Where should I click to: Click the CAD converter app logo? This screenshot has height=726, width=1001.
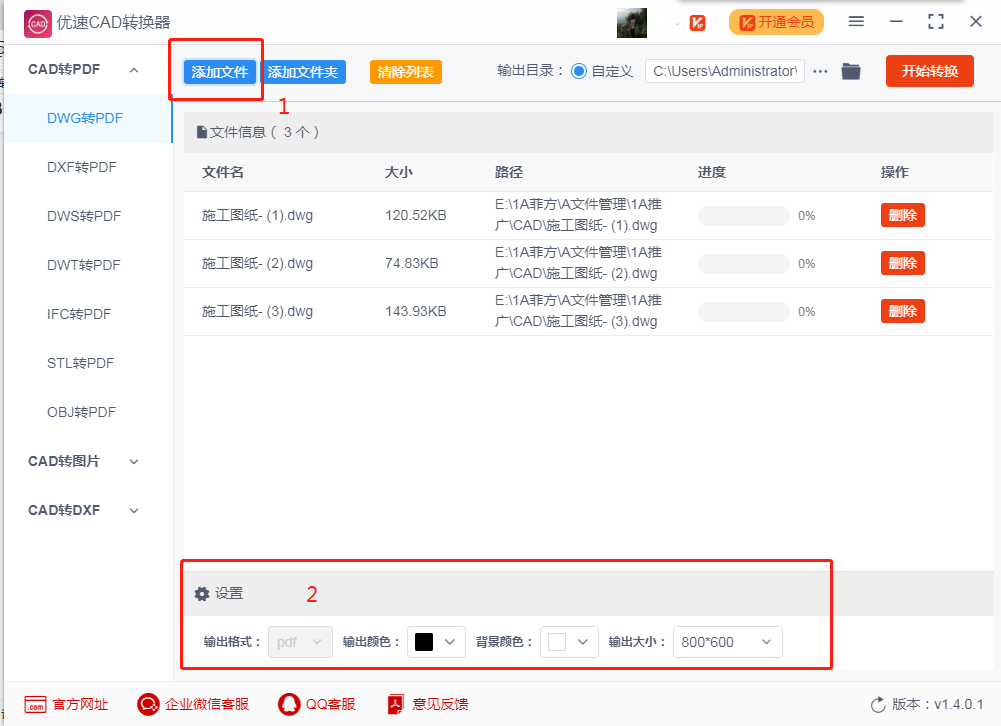pyautogui.click(x=38, y=24)
